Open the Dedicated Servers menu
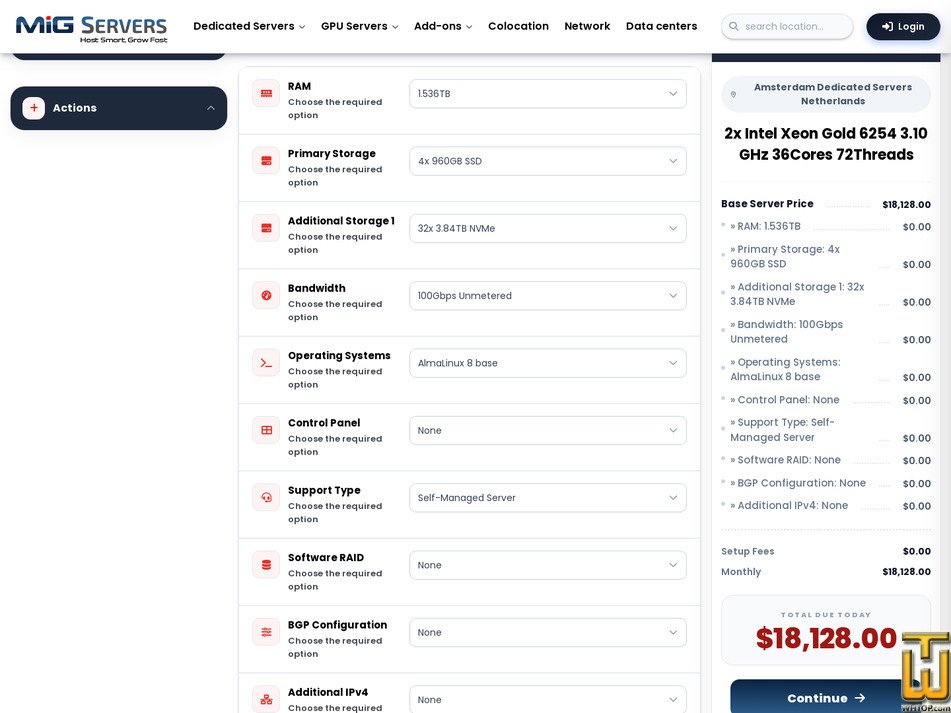 [x=249, y=26]
